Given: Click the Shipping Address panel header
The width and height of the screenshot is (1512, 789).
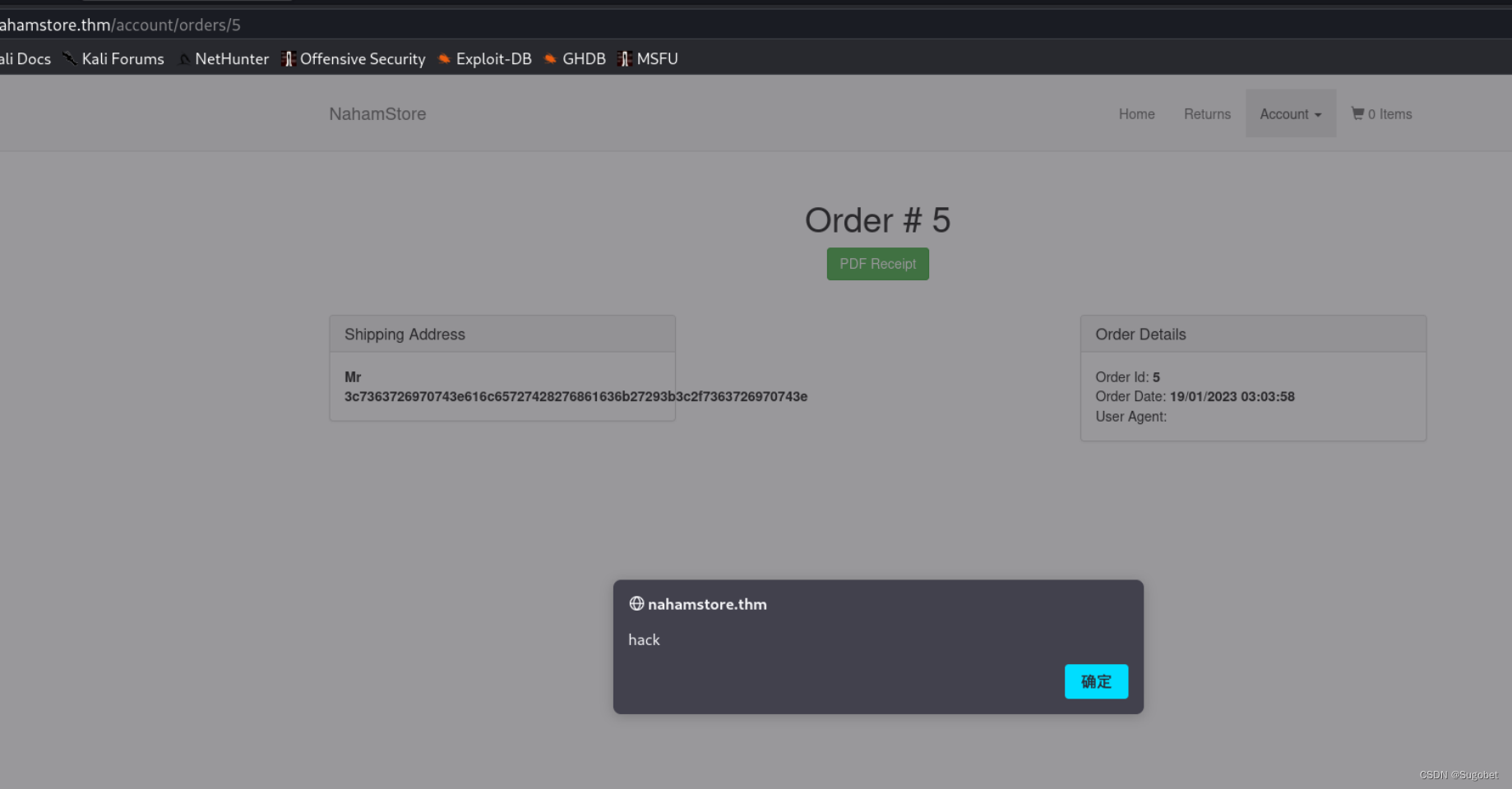Looking at the screenshot, I should coord(502,335).
